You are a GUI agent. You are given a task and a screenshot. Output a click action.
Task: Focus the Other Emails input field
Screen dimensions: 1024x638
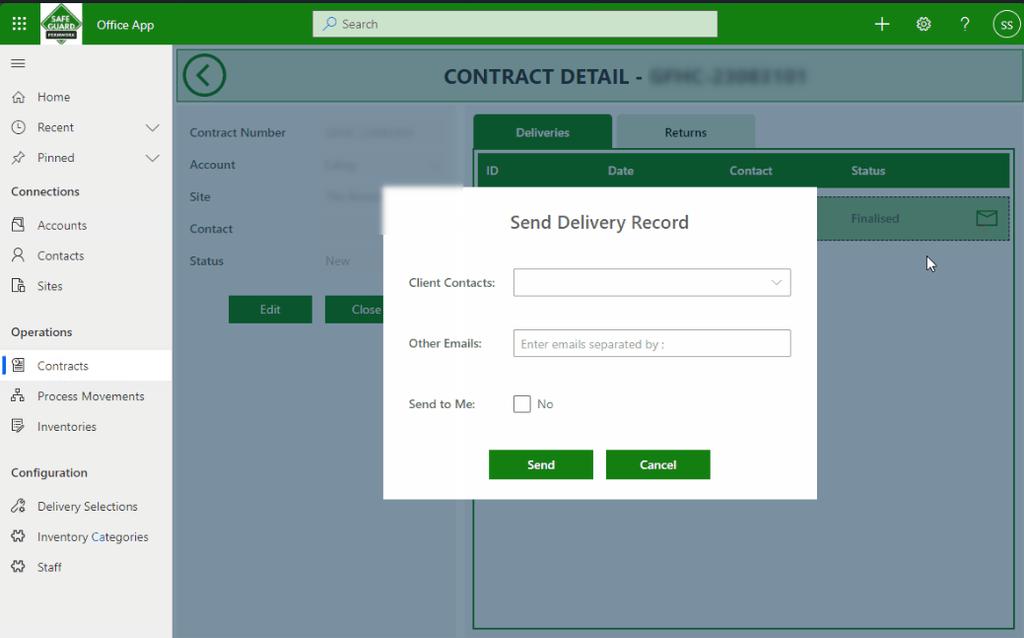[x=652, y=343]
